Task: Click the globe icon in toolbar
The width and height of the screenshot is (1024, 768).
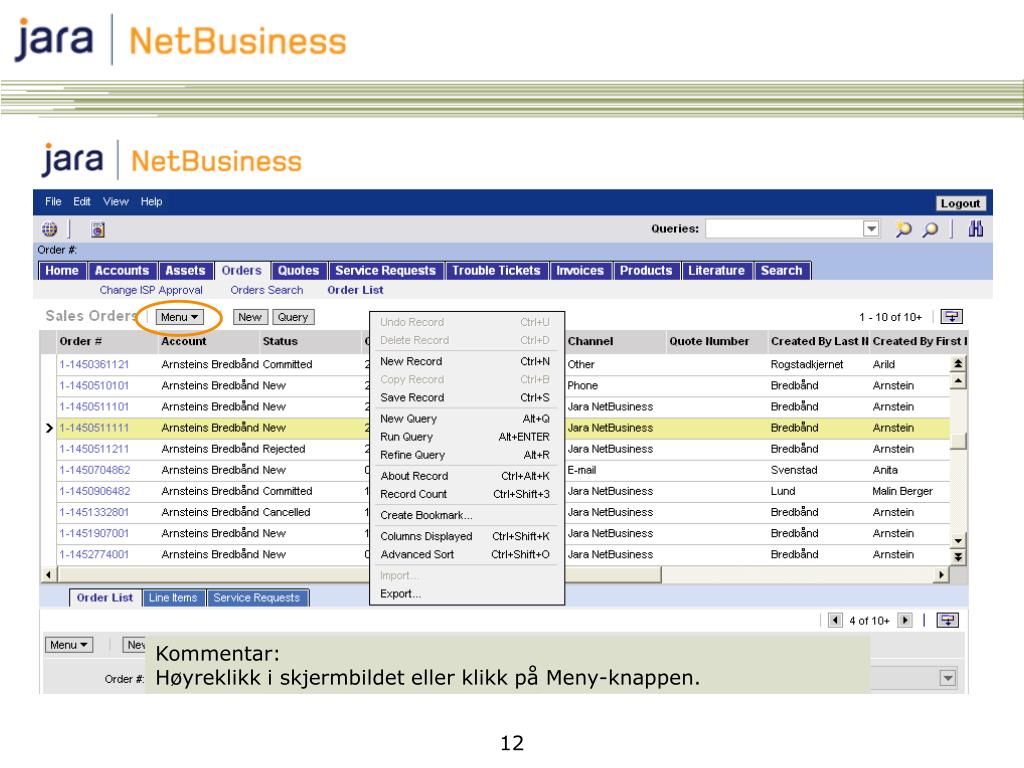Action: coord(50,229)
